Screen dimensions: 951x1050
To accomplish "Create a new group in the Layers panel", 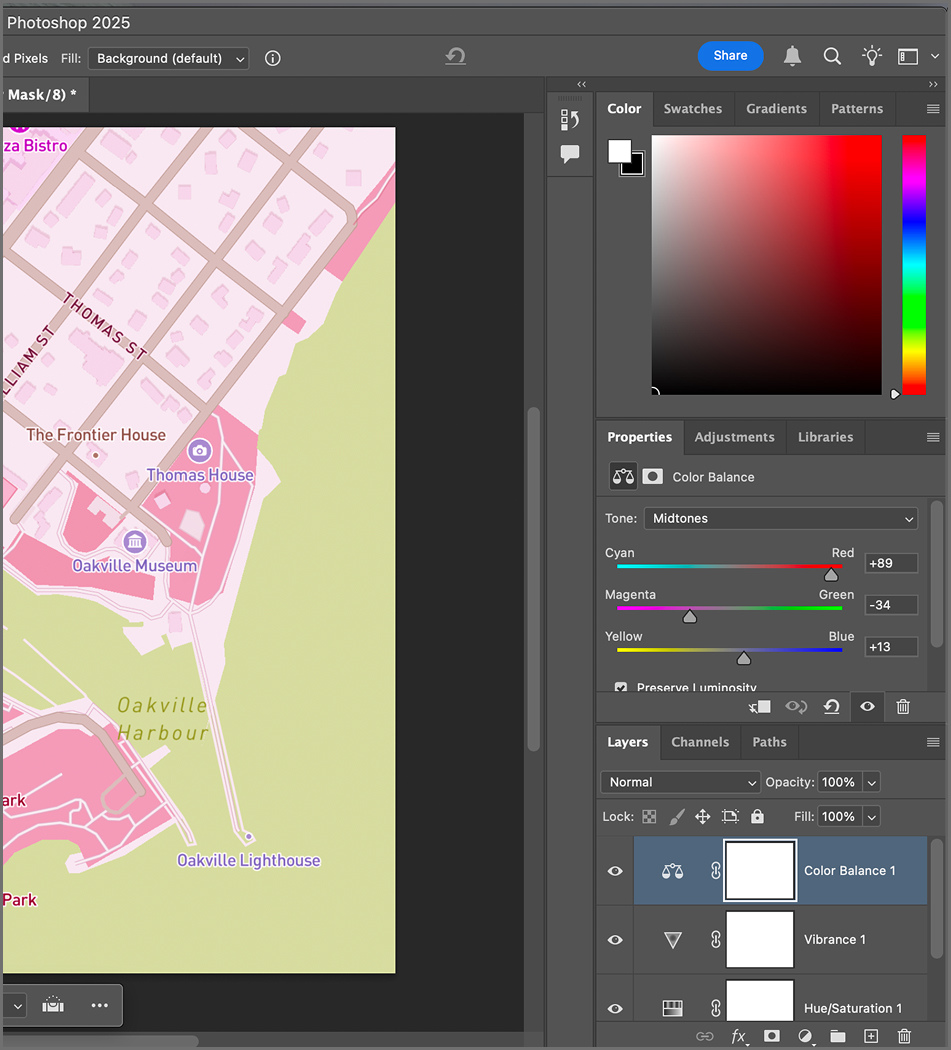I will click(x=838, y=1036).
